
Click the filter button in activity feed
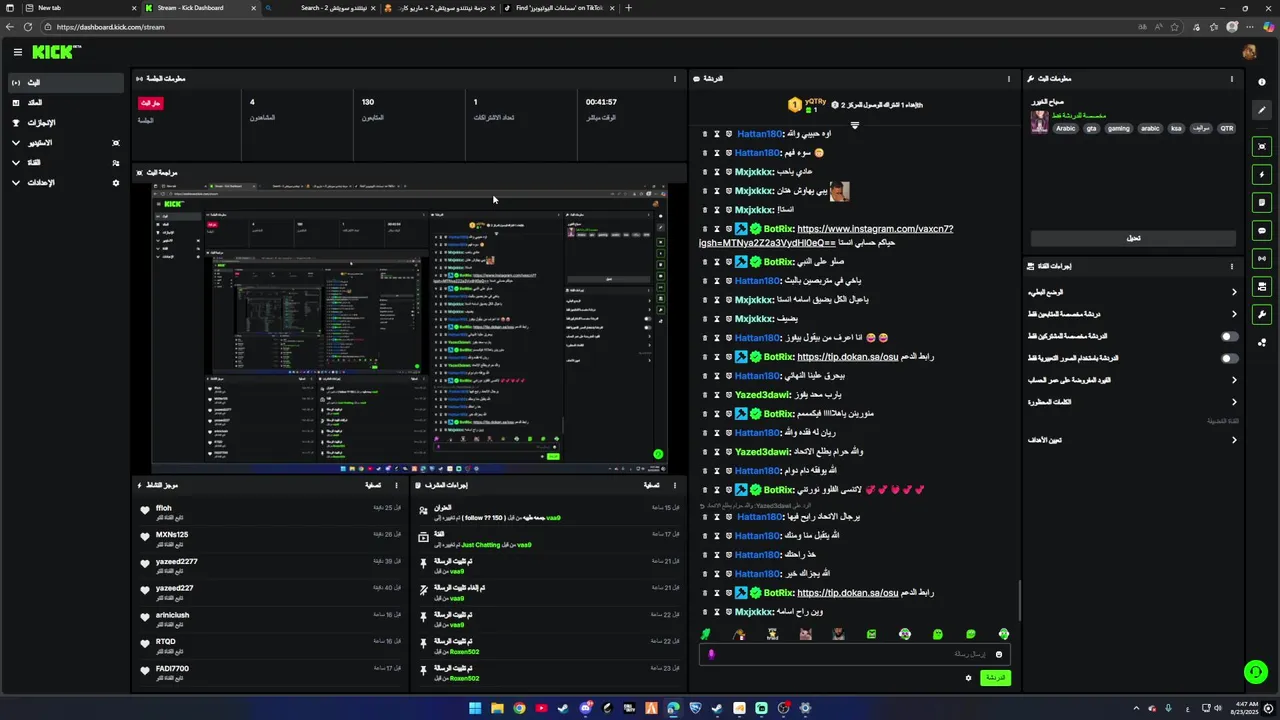[373, 485]
